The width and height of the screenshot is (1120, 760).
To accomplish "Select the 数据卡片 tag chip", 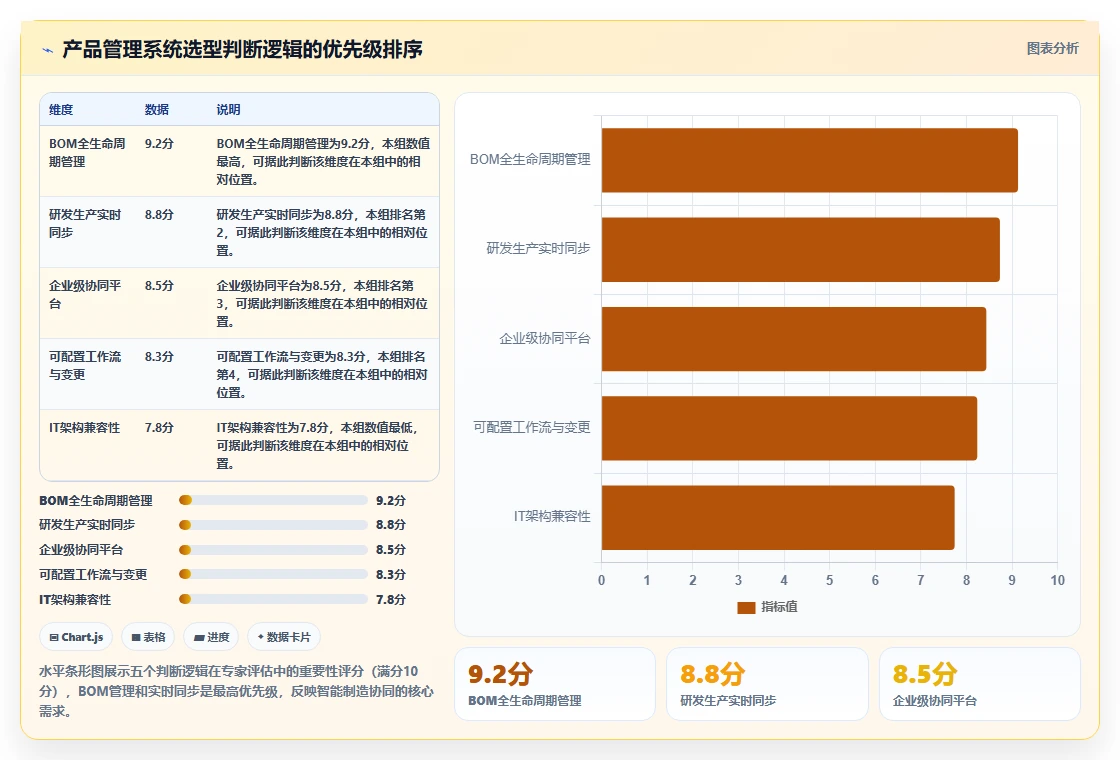I will (x=284, y=637).
